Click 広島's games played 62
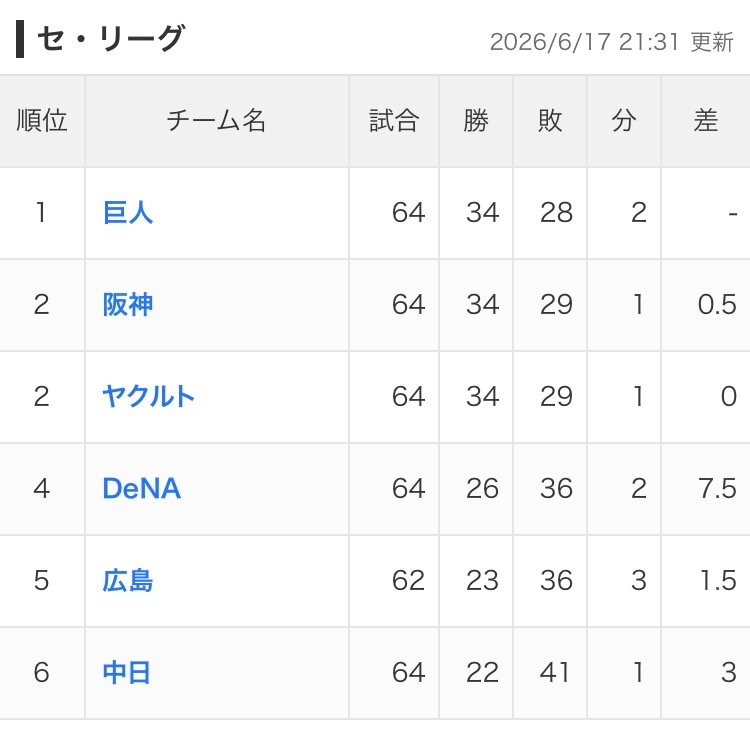Viewport: 750px width, 752px height. click(x=408, y=580)
